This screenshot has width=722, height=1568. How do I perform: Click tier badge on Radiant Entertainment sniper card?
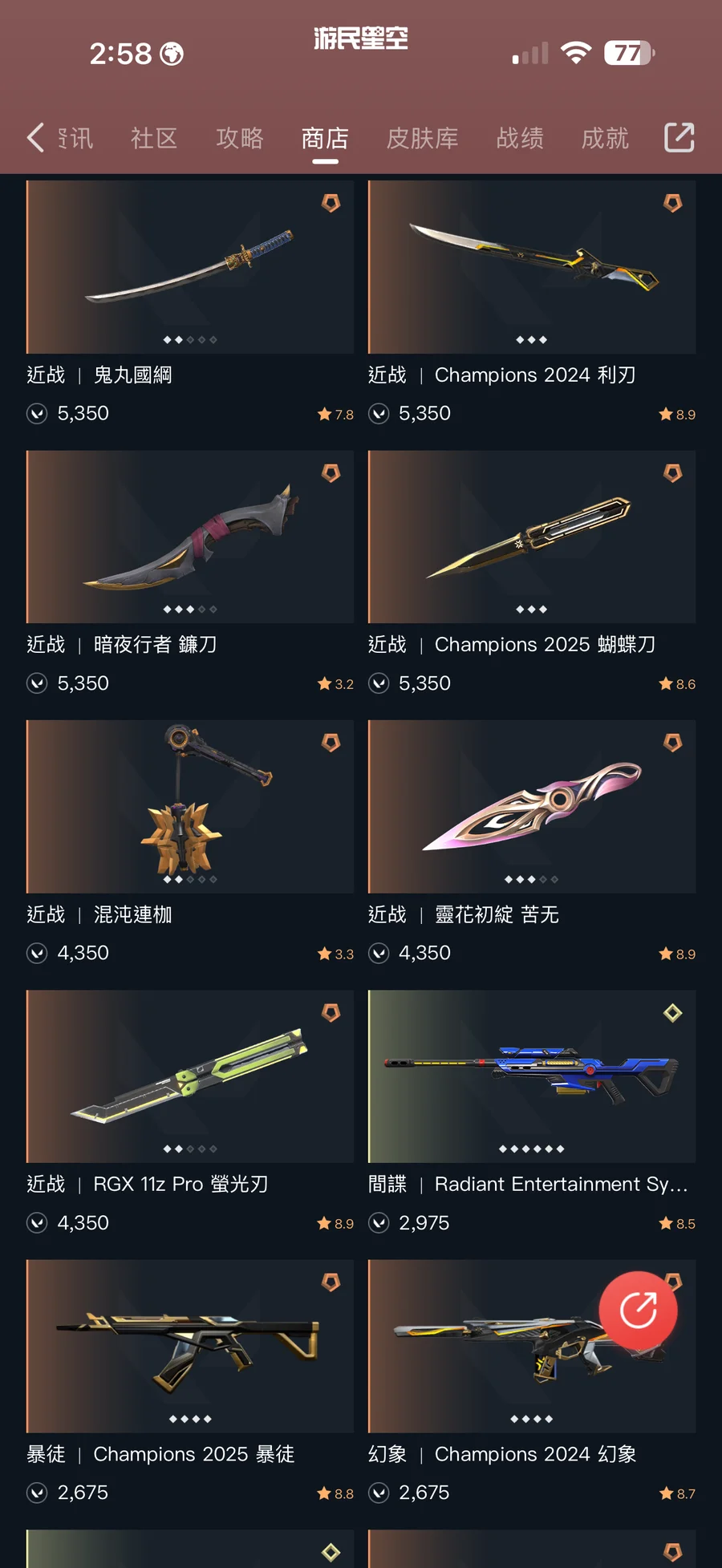click(x=672, y=1013)
